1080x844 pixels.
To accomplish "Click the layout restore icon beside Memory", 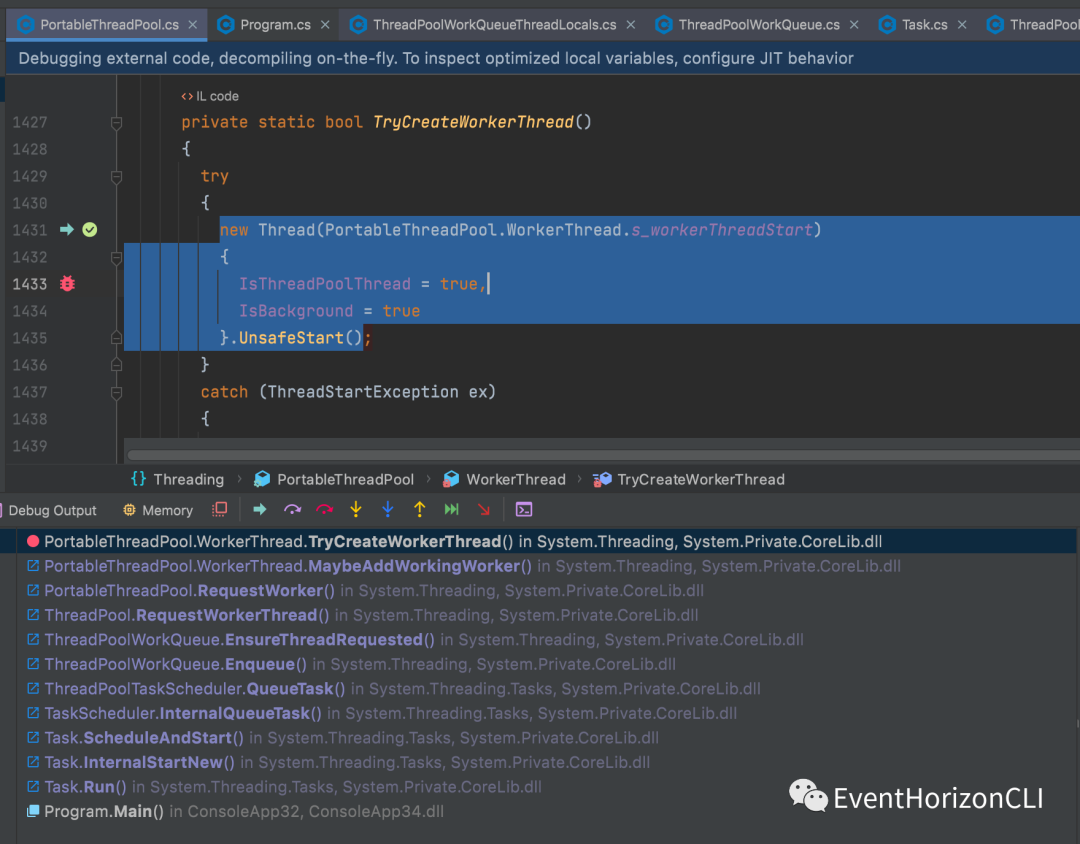I will point(220,510).
